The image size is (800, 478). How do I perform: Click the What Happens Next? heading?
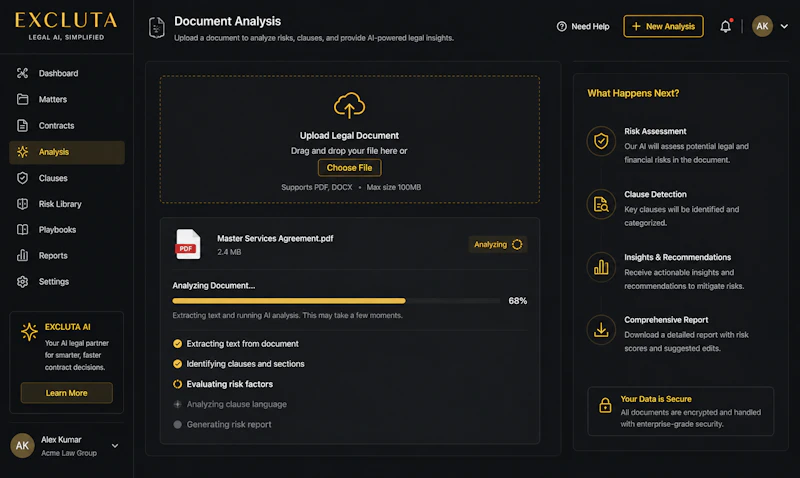click(633, 93)
